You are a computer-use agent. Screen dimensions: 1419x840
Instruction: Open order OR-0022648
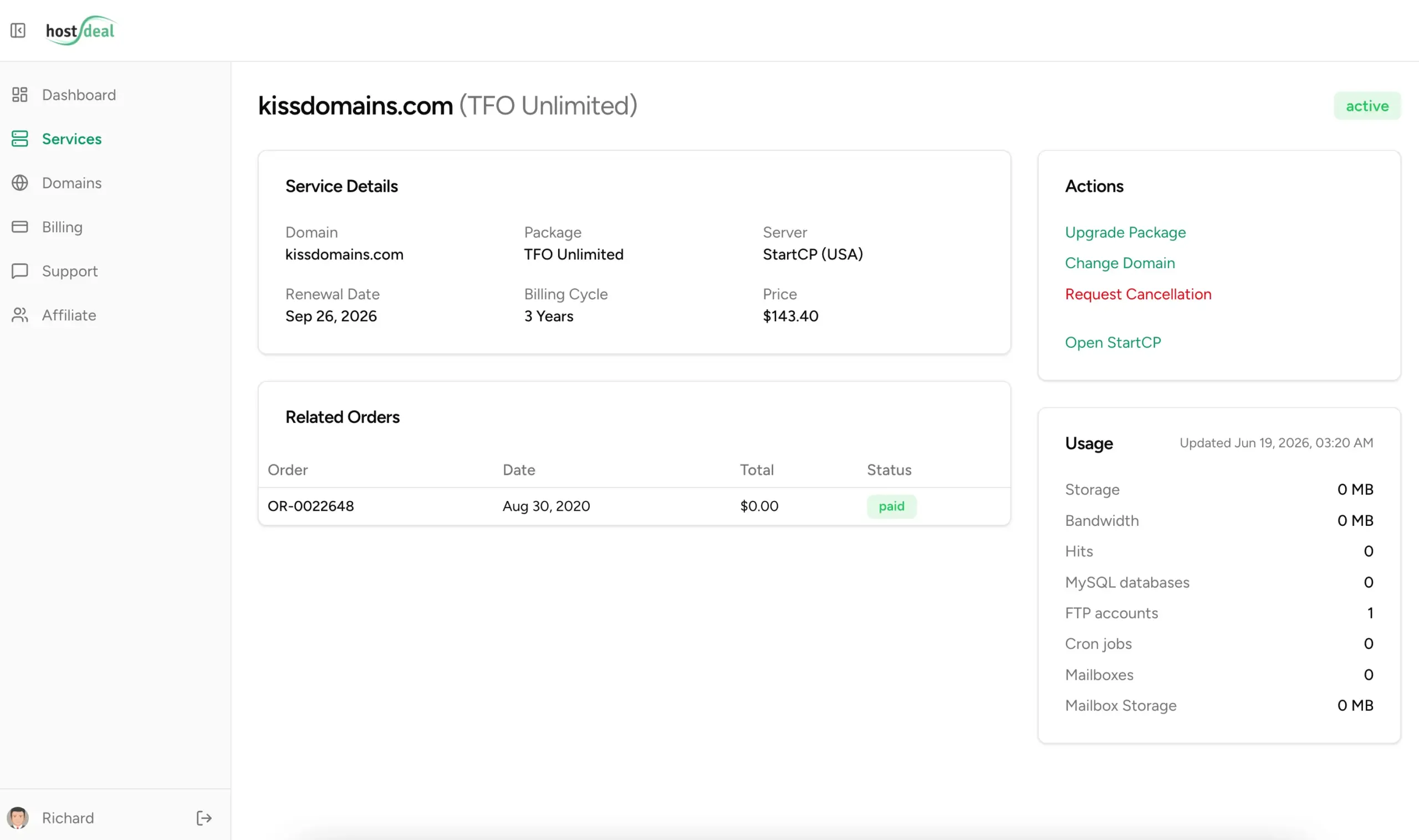coord(311,506)
